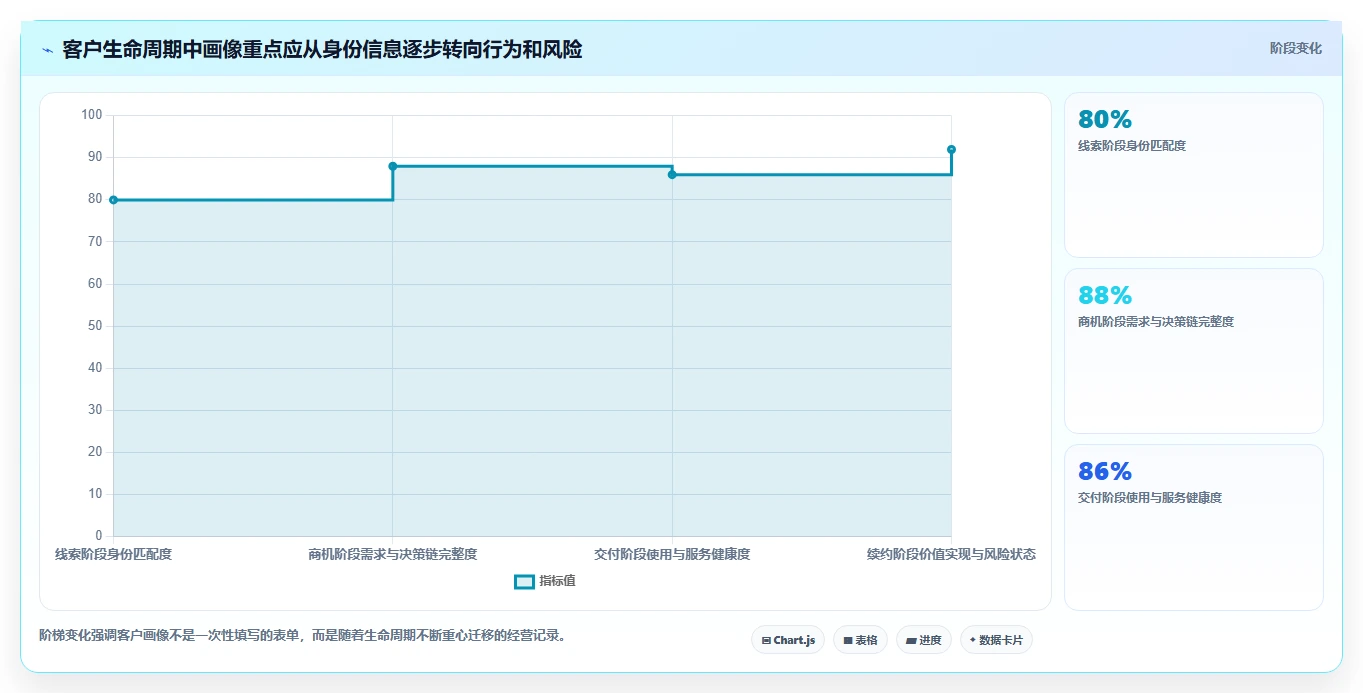Open the 80% 线索阶段身份匹配度 card

(1194, 175)
